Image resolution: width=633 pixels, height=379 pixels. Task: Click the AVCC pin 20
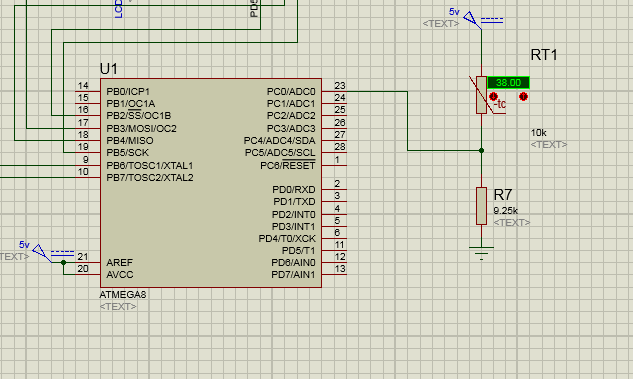(88, 274)
